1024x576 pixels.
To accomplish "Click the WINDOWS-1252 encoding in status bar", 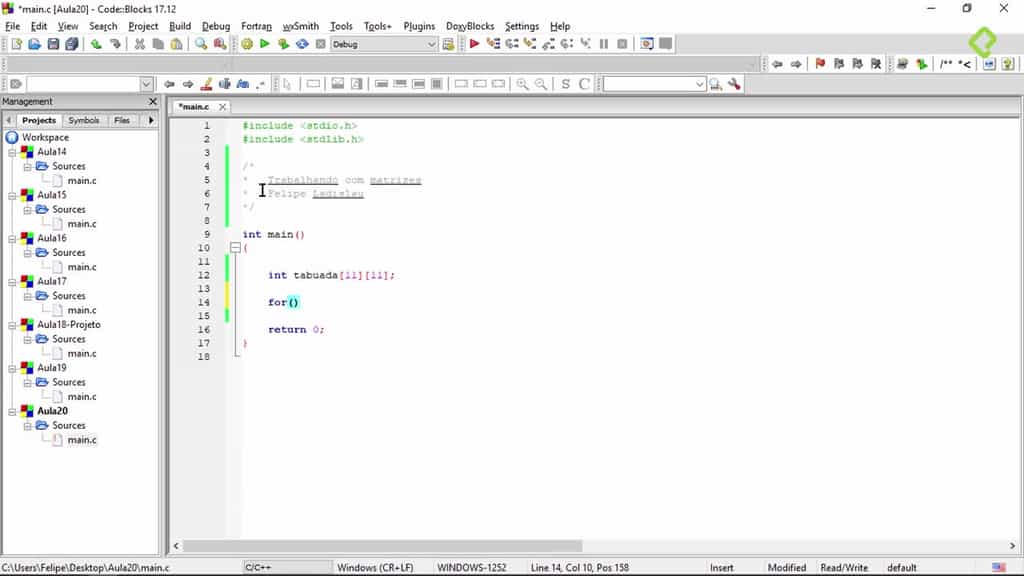I will (x=472, y=568).
